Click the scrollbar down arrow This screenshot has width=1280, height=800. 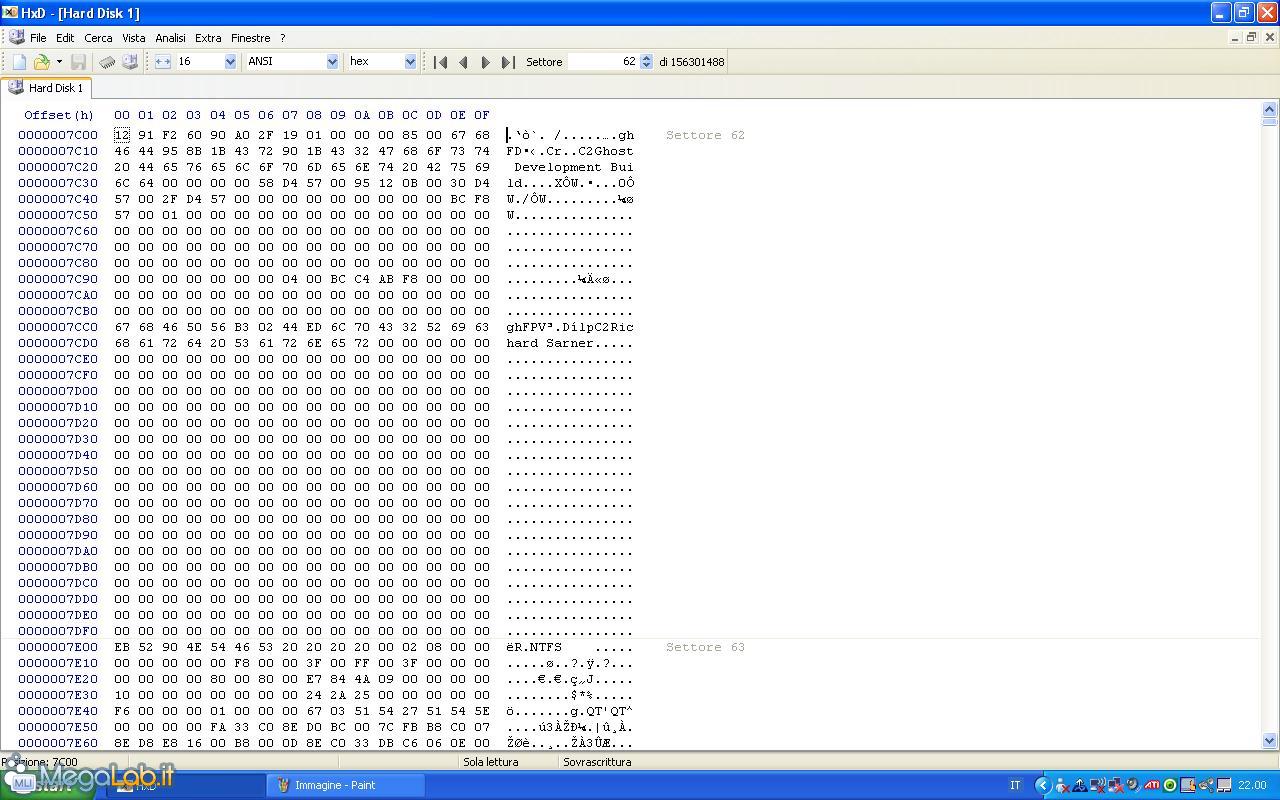[x=1270, y=741]
